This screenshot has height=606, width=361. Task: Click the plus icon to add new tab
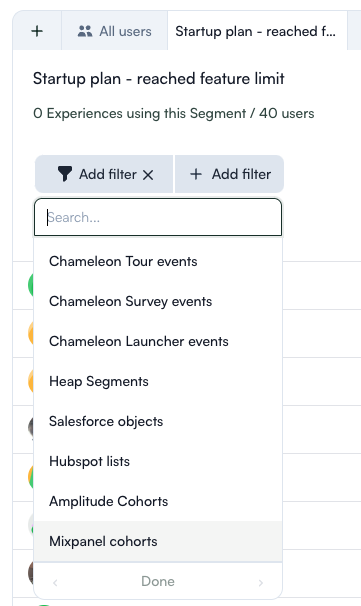point(37,31)
